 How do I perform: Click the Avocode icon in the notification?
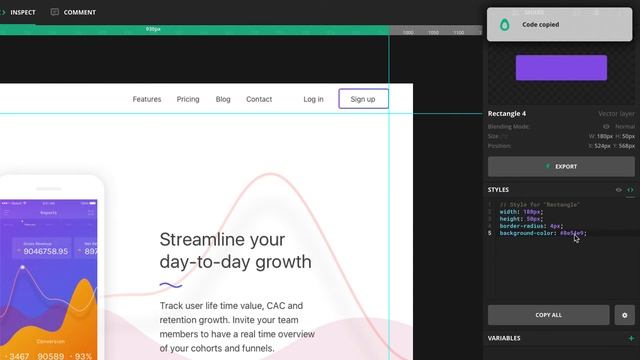click(504, 25)
